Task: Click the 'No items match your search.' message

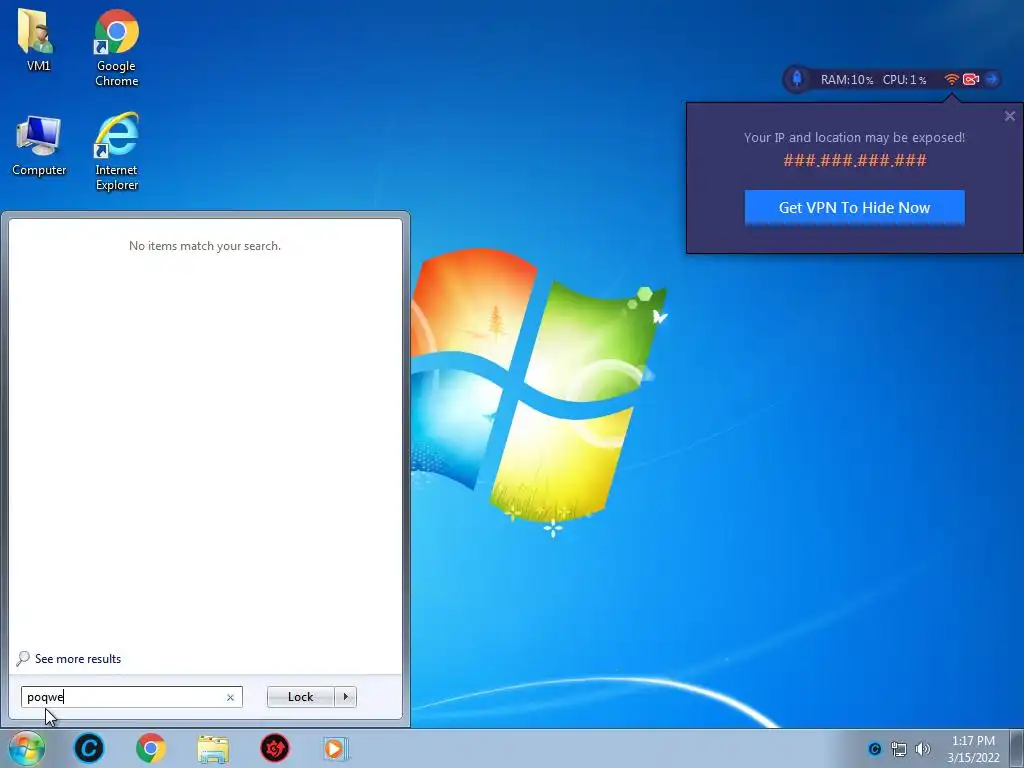Action: coord(204,246)
